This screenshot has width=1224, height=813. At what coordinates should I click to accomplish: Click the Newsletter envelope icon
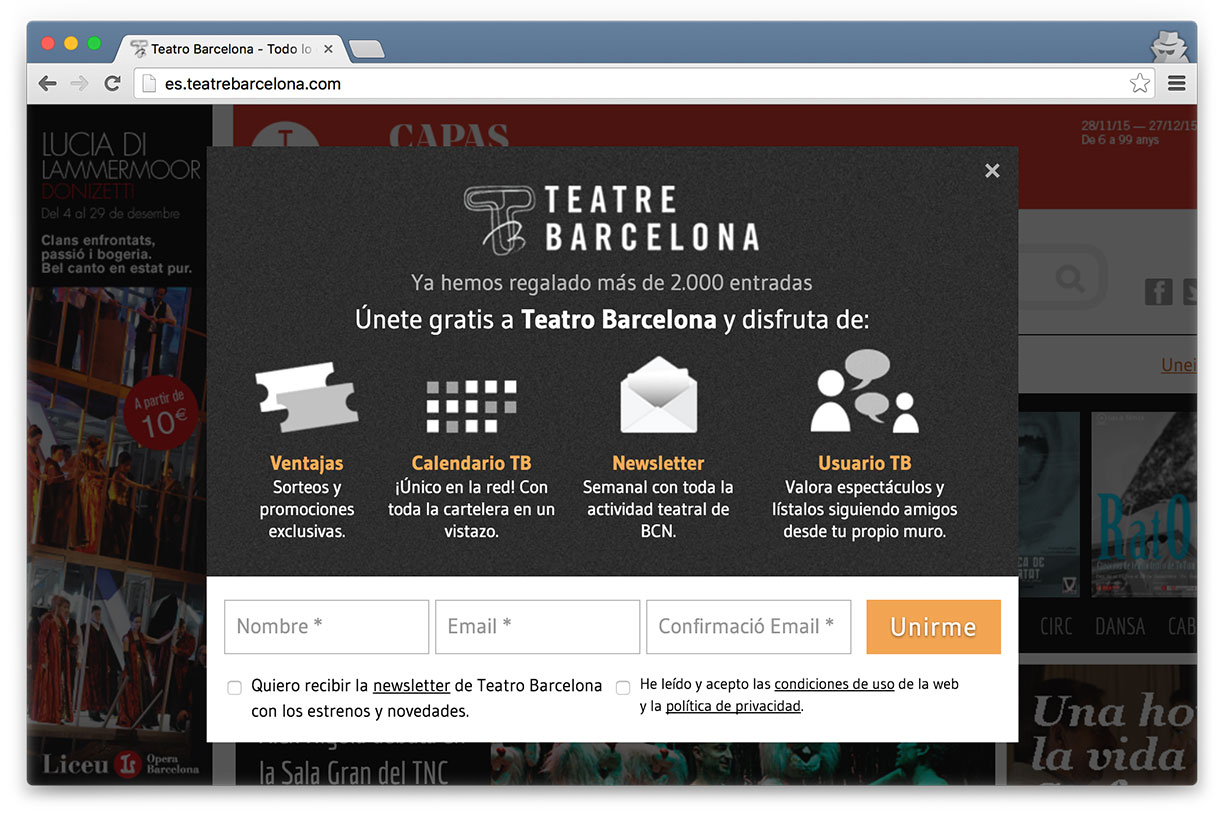click(658, 394)
